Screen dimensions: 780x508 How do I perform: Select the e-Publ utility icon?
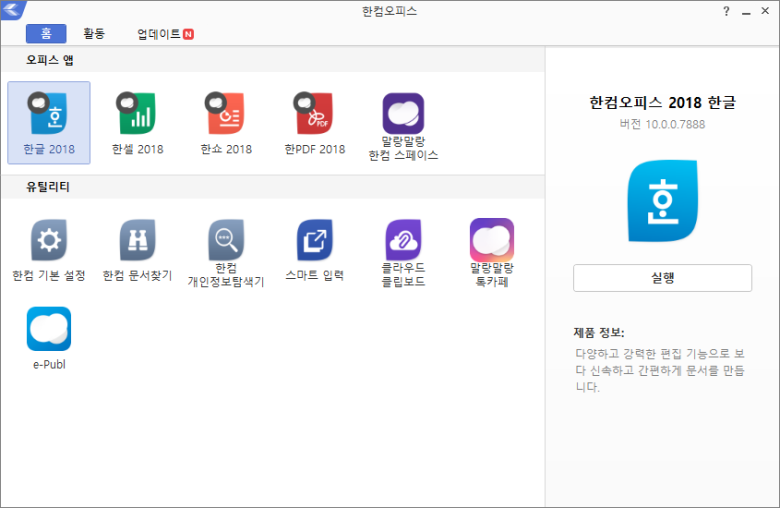pos(49,338)
